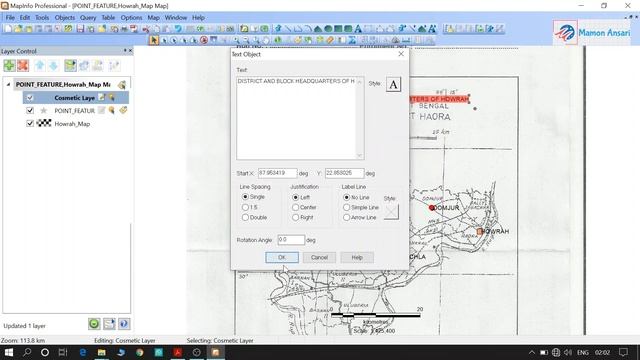
Task: Select the Zoom-in magnifier tool
Action: coord(236,40)
